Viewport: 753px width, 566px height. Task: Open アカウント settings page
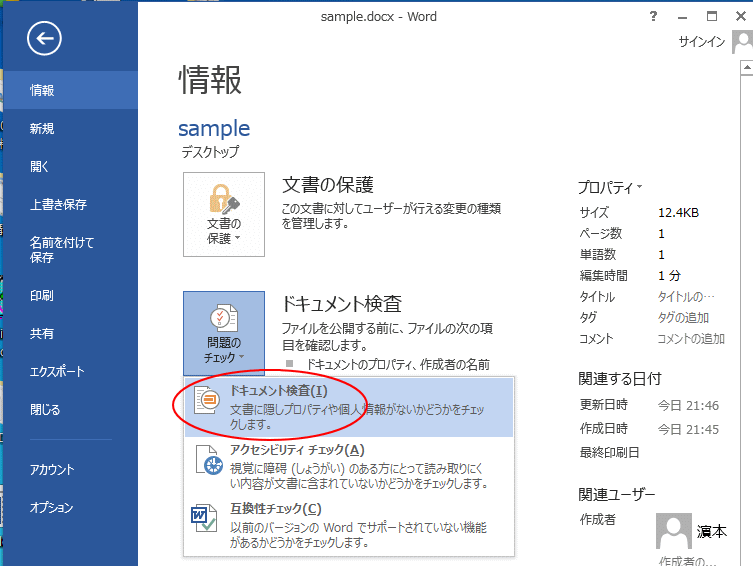71,469
